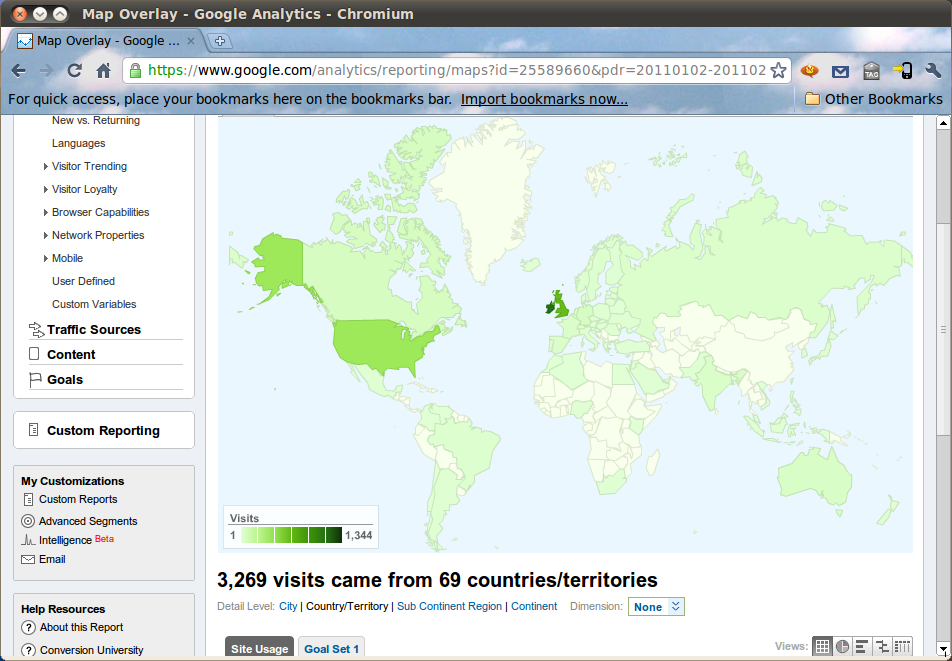
Task: Click the lightest green Visits legend swatch
Action: (249, 535)
